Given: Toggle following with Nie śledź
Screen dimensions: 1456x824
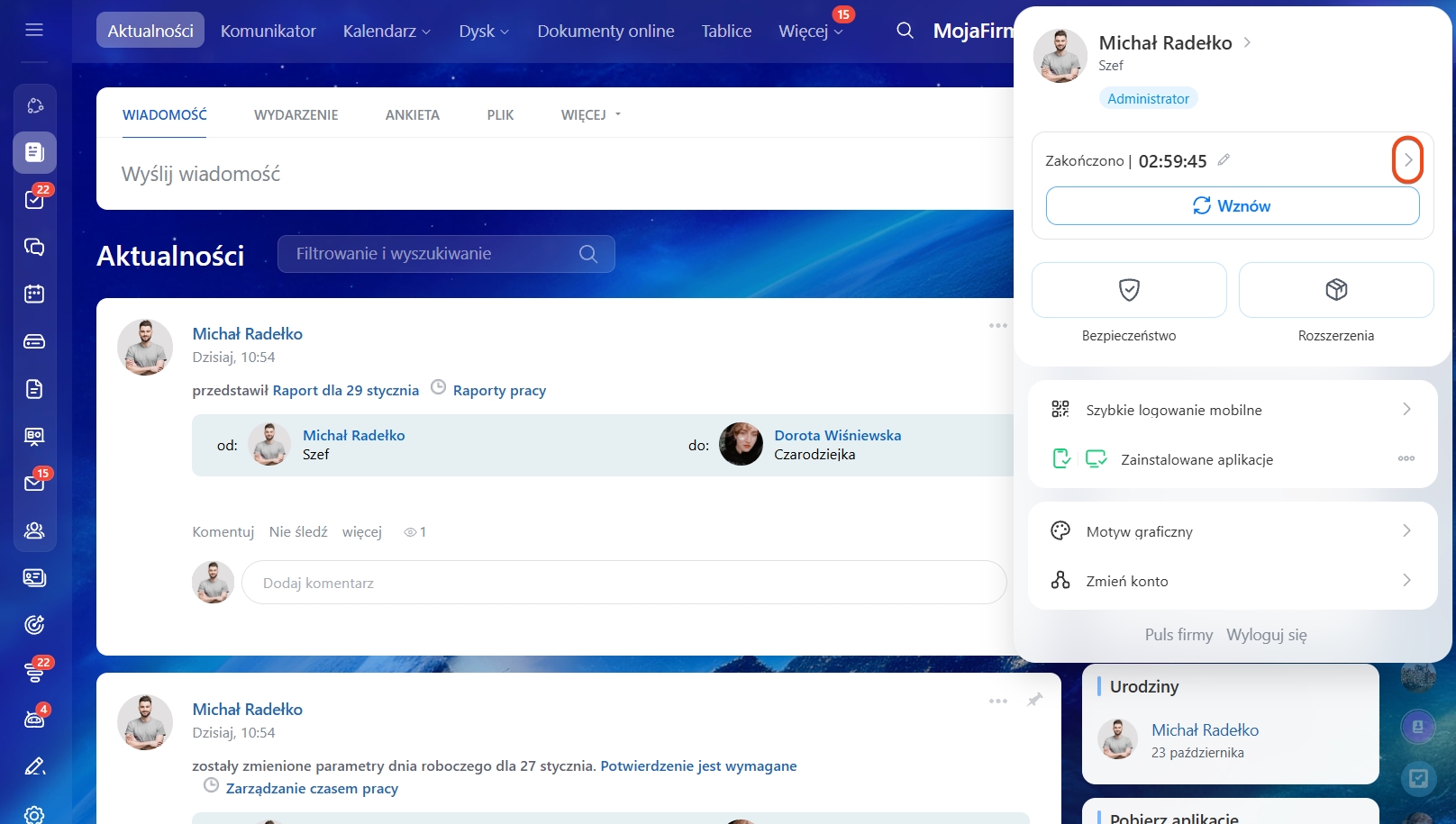Looking at the screenshot, I should [x=298, y=532].
